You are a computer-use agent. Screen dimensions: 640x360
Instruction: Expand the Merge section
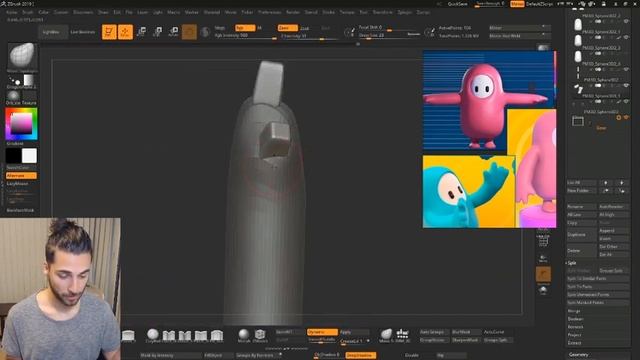click(574, 311)
